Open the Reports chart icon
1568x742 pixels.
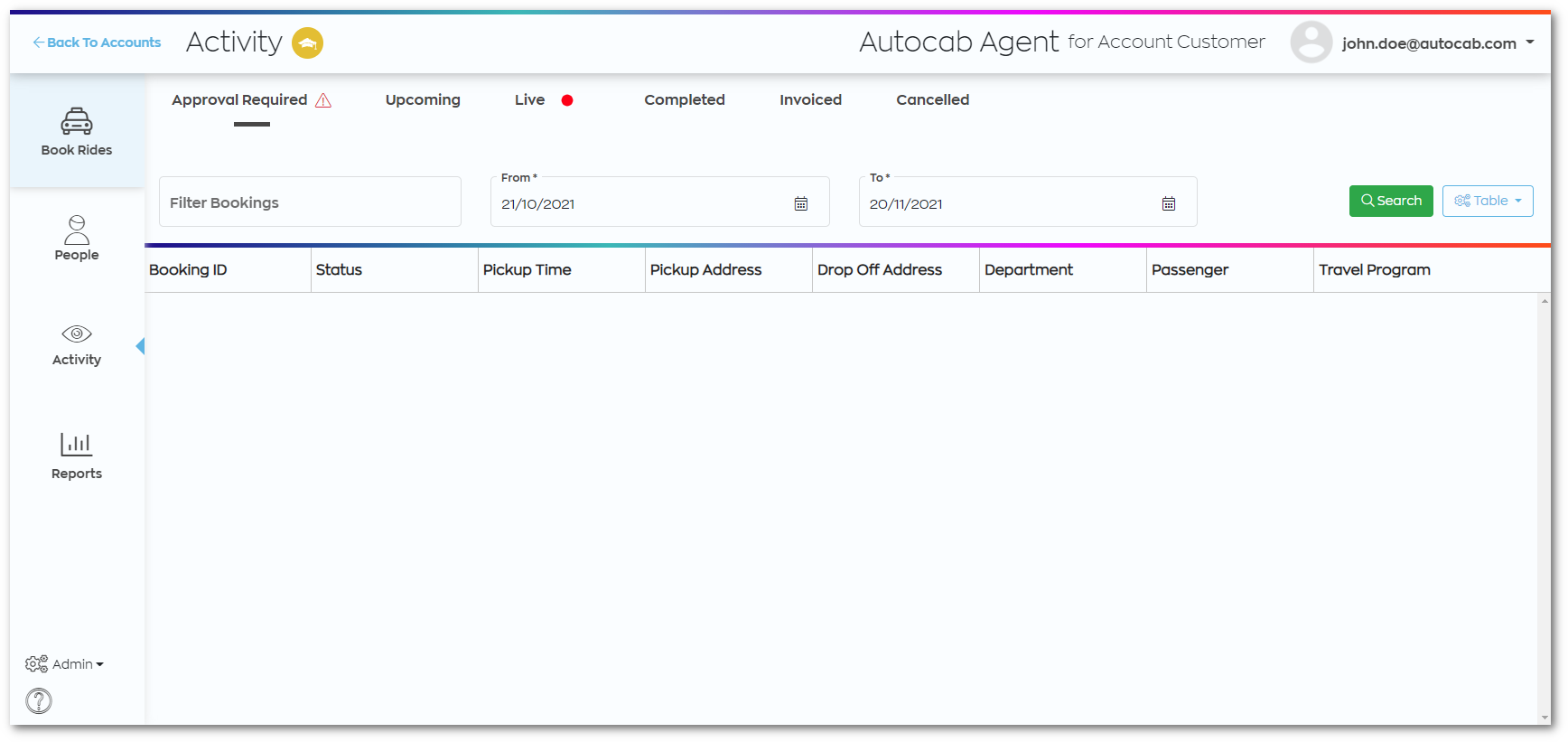click(77, 444)
